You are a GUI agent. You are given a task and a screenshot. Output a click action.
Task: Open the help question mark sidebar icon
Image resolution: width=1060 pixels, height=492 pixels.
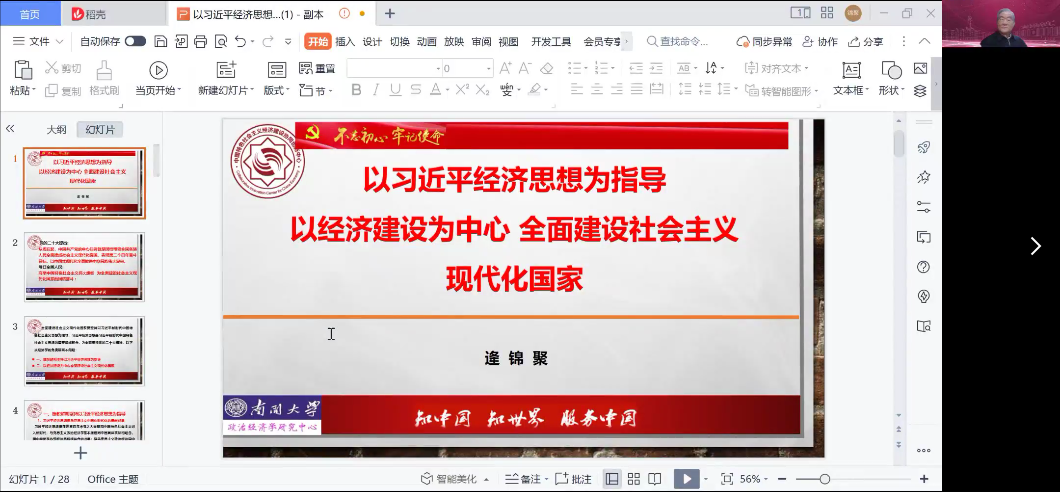coord(923,267)
